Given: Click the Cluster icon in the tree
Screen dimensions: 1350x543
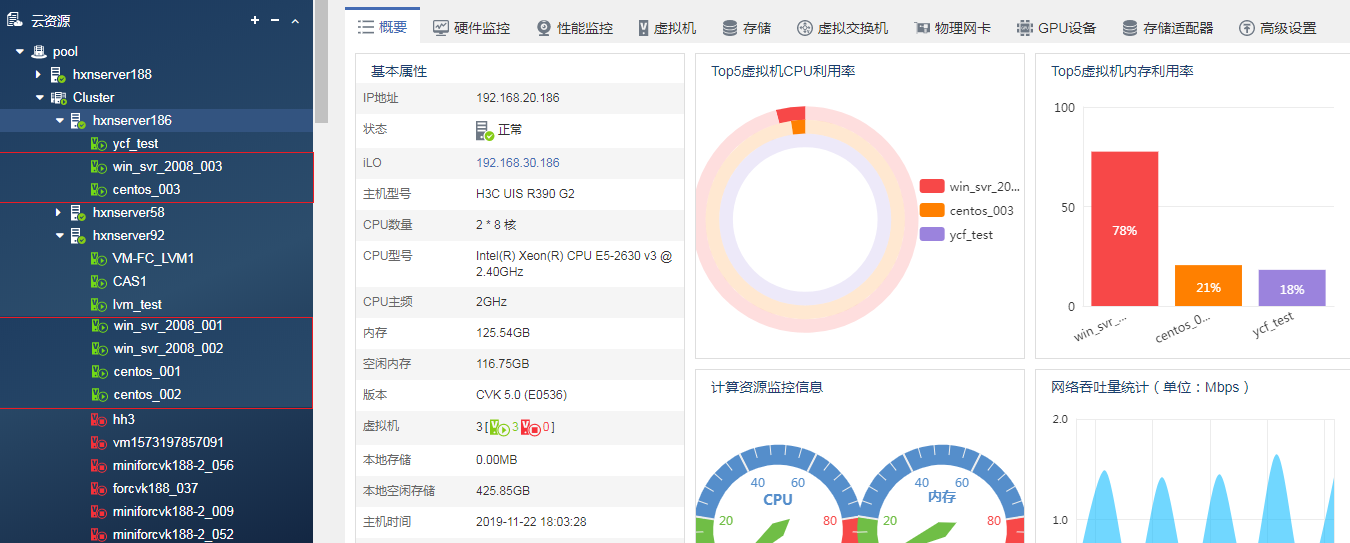Looking at the screenshot, I should pos(58,97).
